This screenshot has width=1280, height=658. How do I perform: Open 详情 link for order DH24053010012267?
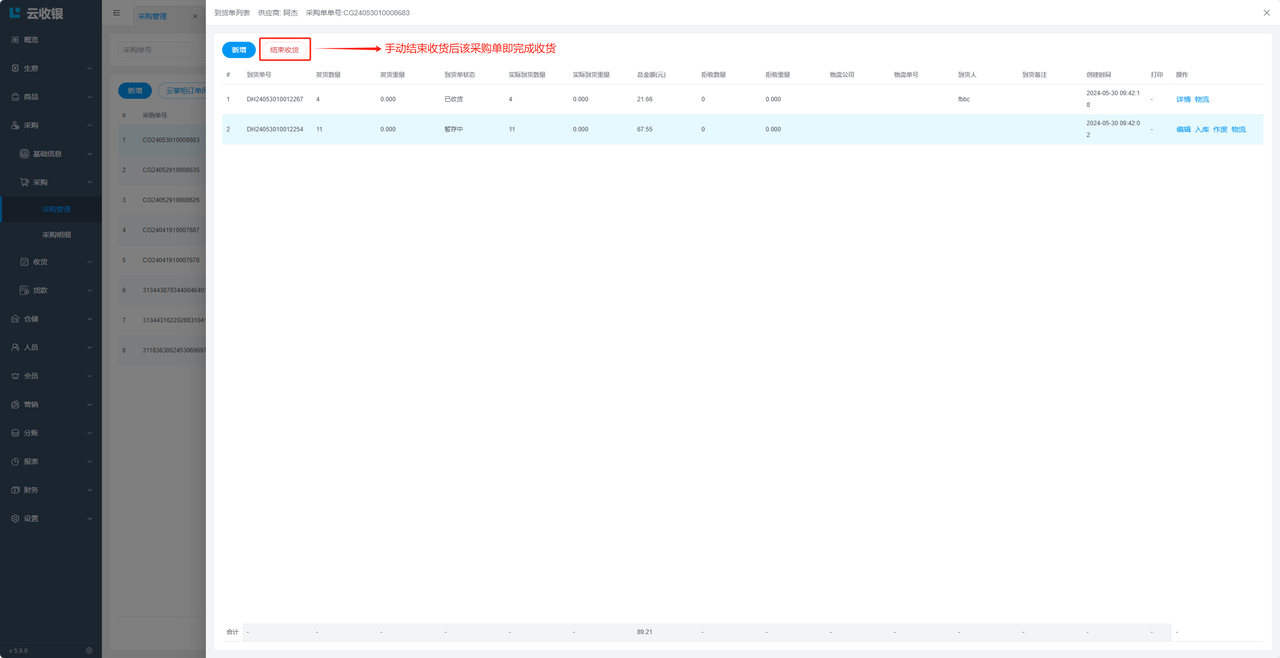click(1183, 100)
